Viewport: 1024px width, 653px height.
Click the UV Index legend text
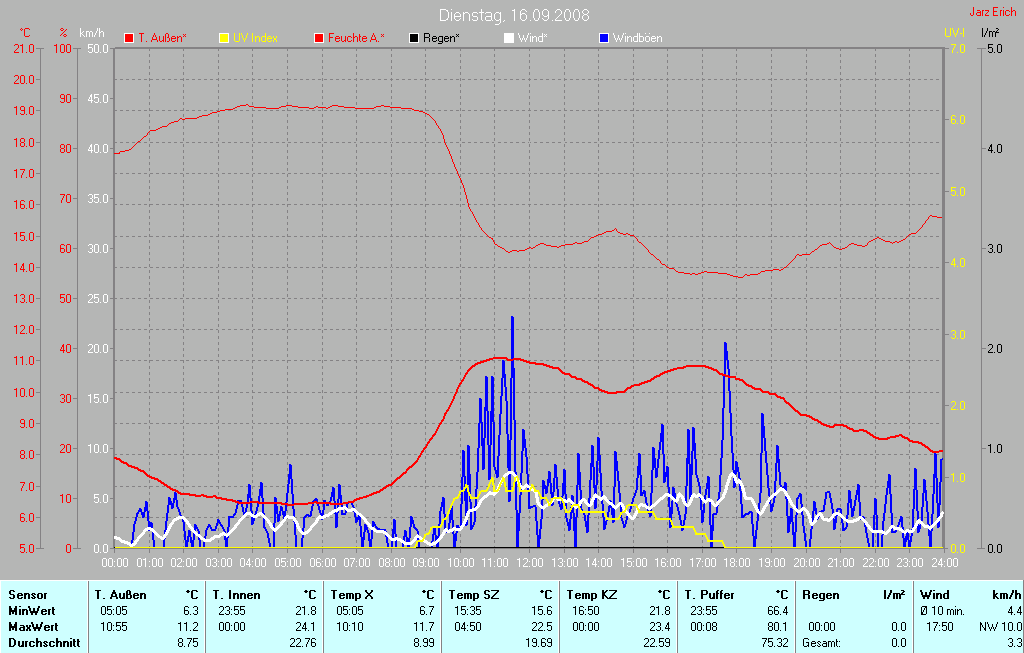(x=255, y=38)
